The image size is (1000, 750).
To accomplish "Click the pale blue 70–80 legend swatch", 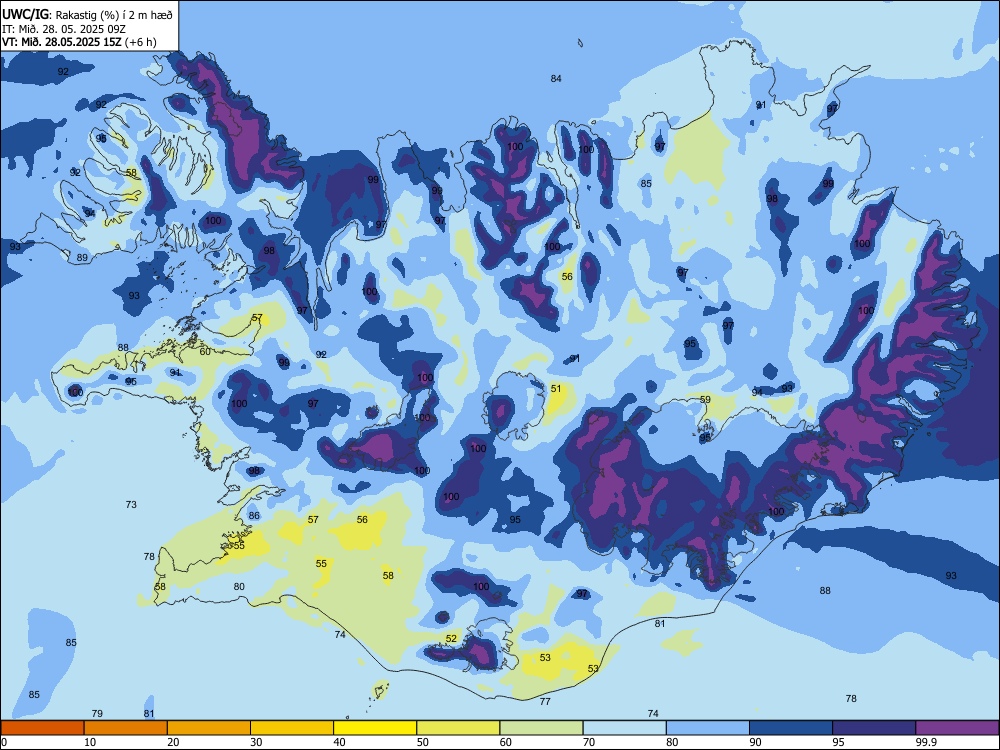I will [624, 728].
